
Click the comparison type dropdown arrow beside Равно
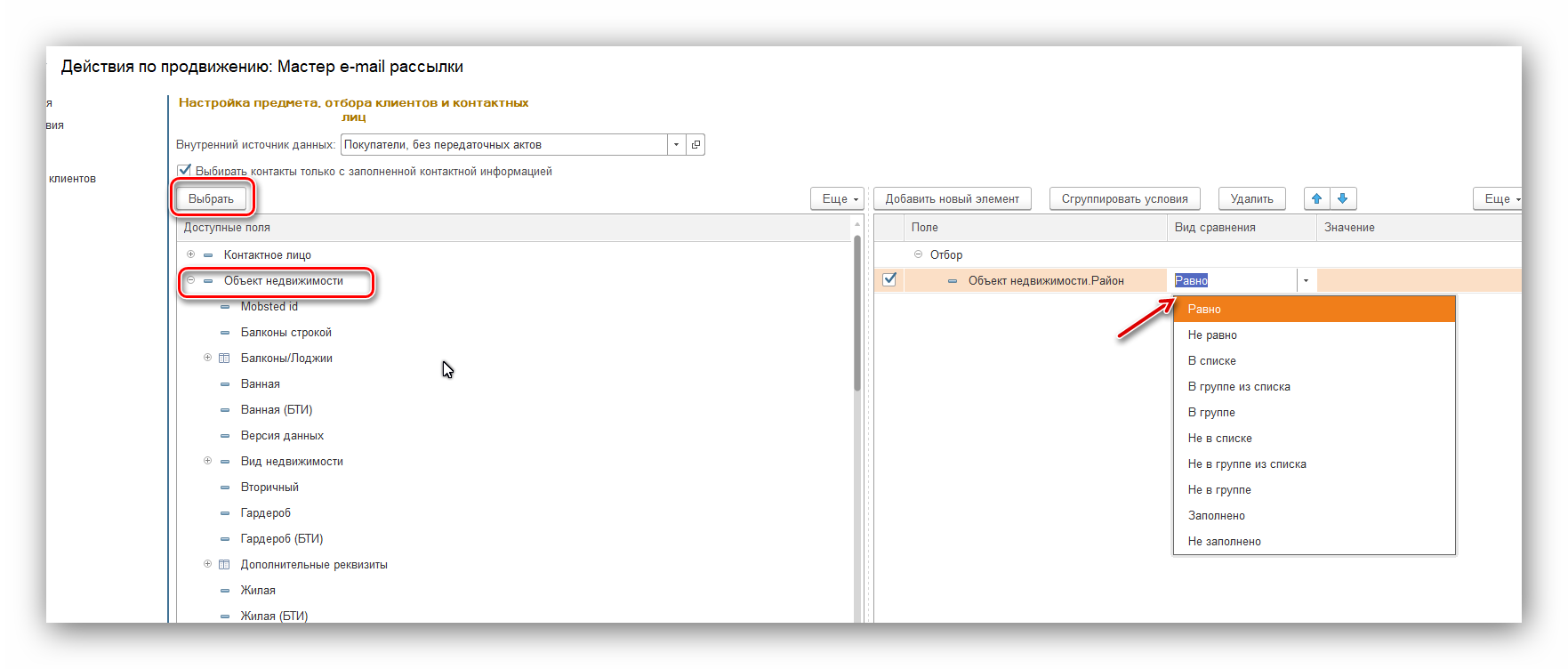click(x=1306, y=281)
